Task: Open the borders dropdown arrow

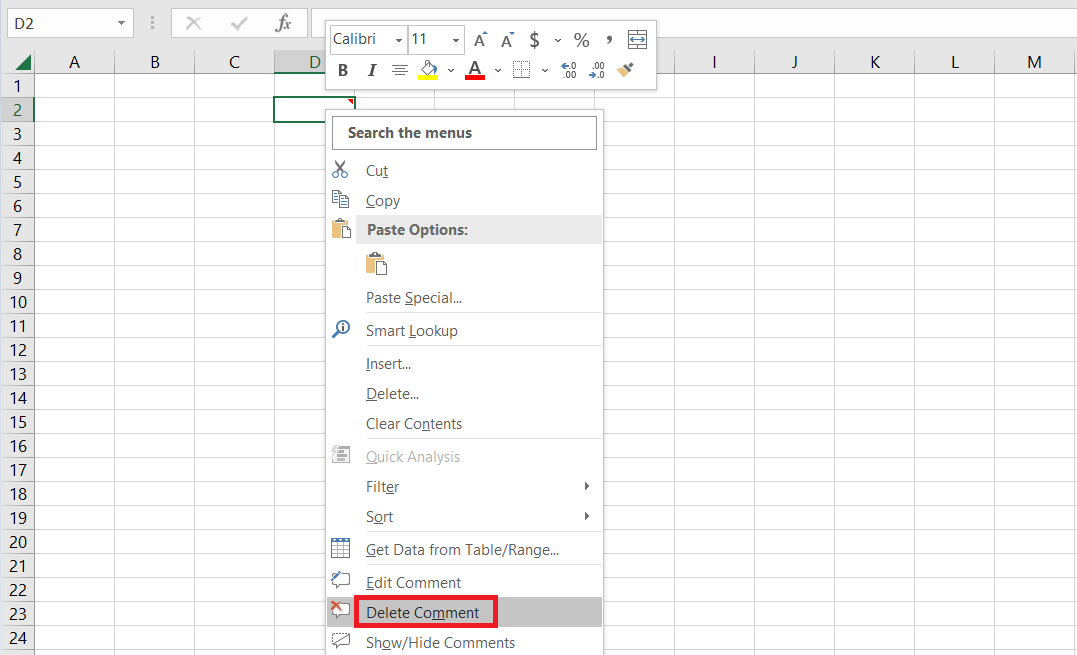Action: pos(545,70)
